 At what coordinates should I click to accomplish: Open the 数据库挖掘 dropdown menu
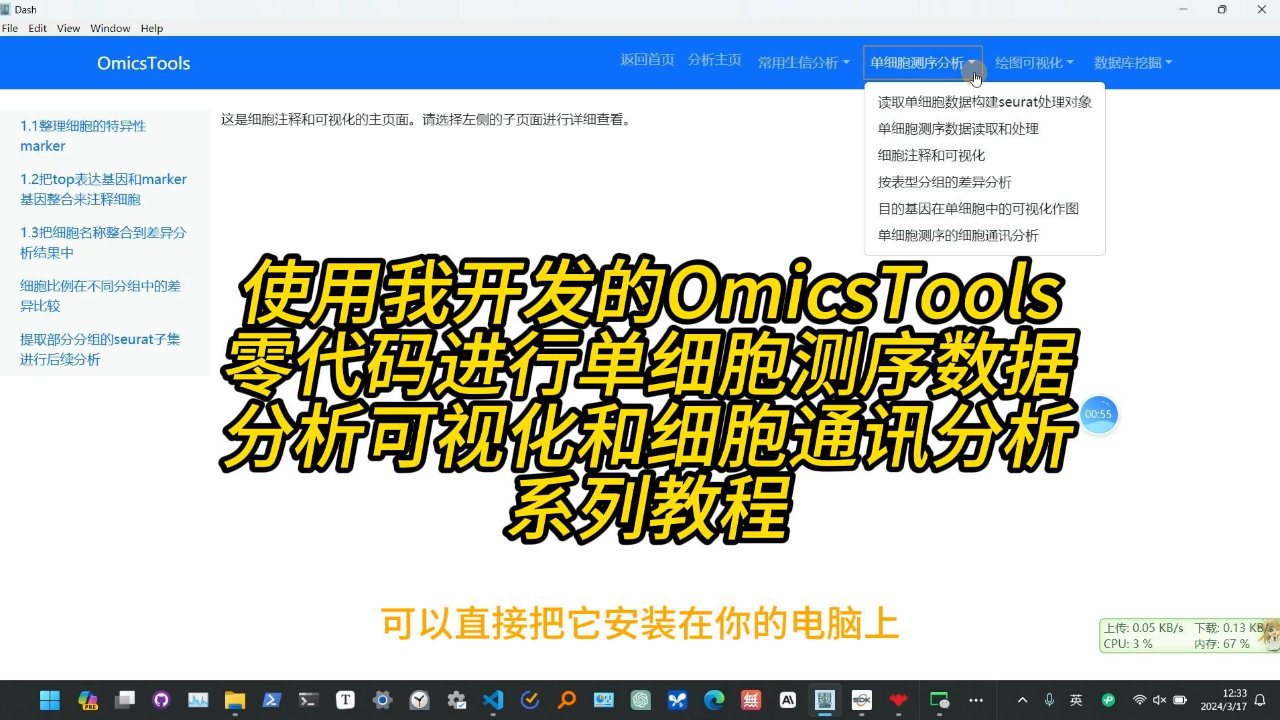pos(1133,63)
